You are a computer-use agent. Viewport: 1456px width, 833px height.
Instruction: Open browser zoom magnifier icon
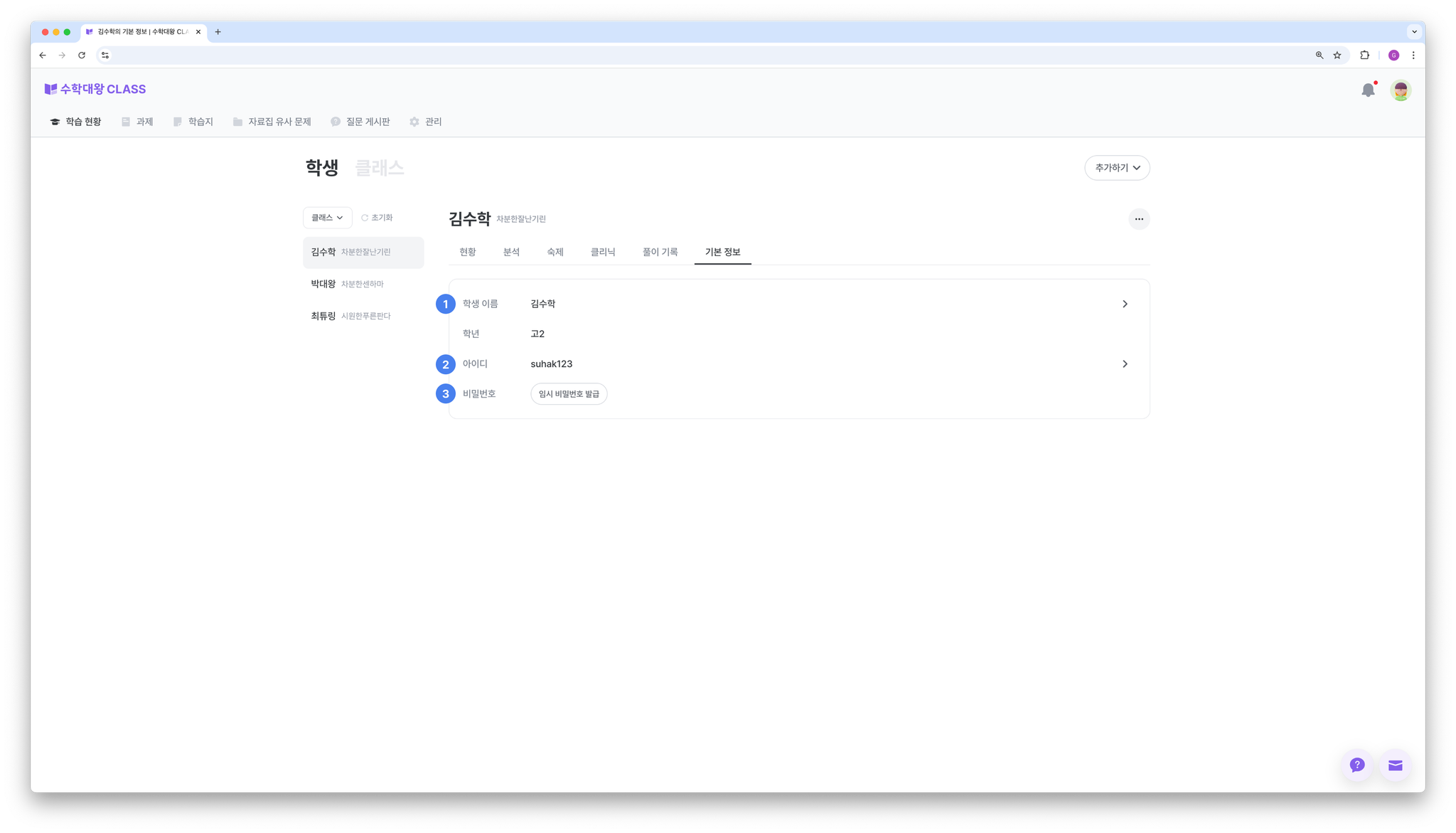coord(1319,55)
